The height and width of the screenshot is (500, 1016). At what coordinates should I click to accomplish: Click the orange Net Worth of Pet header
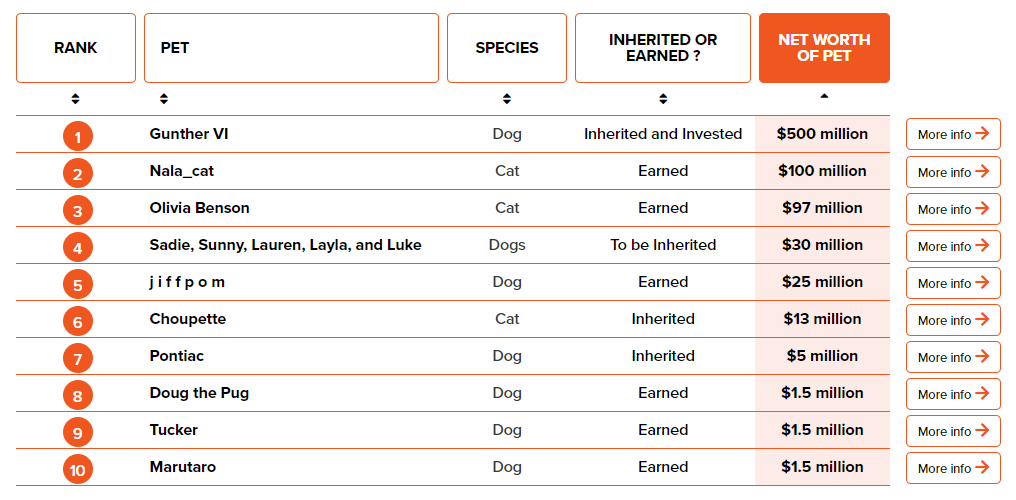[824, 48]
